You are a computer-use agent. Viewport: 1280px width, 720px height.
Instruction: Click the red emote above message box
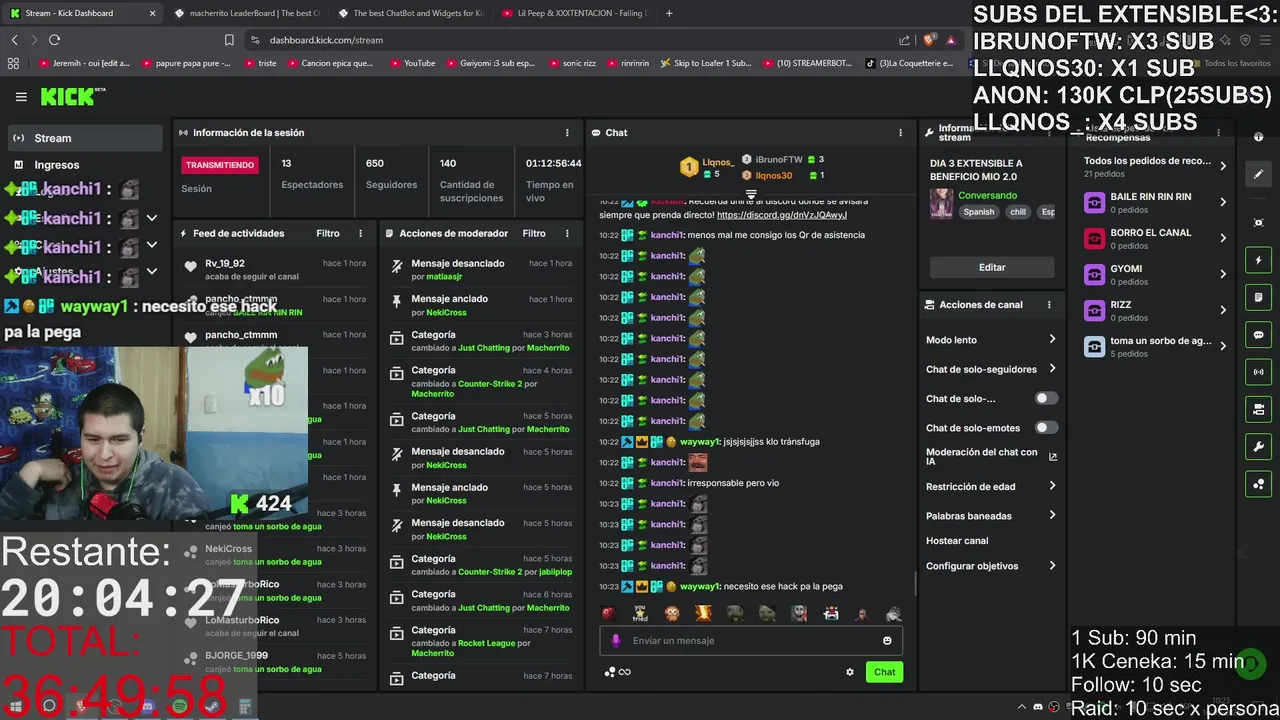tap(608, 613)
